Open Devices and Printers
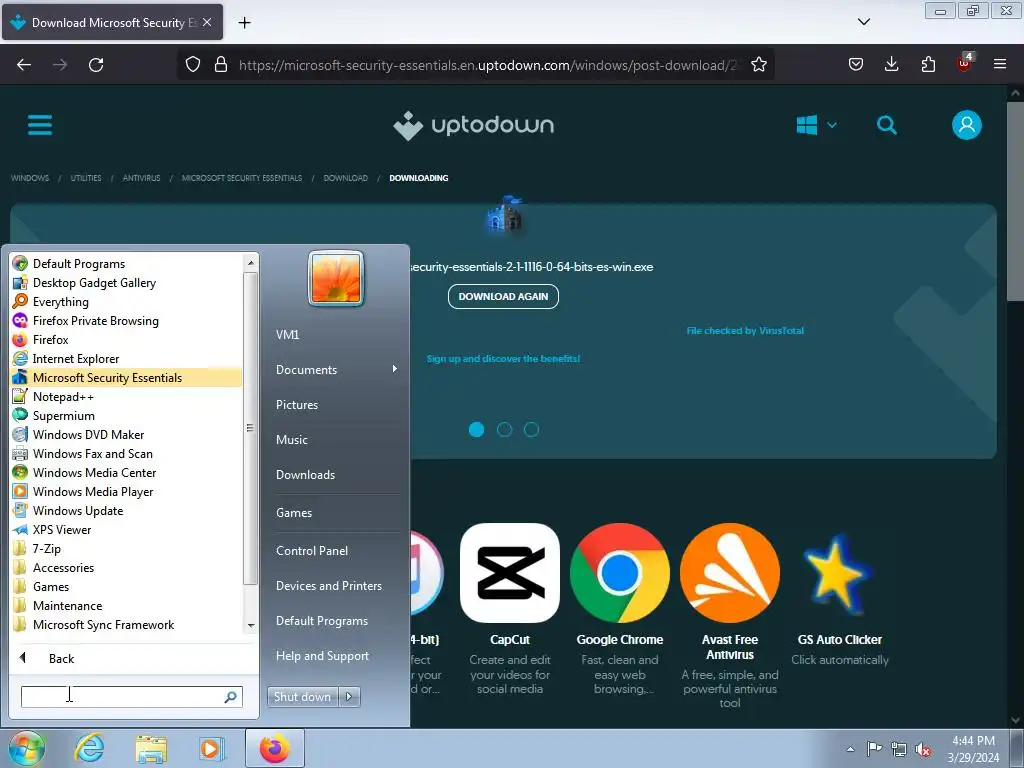1024x768 pixels. point(328,586)
